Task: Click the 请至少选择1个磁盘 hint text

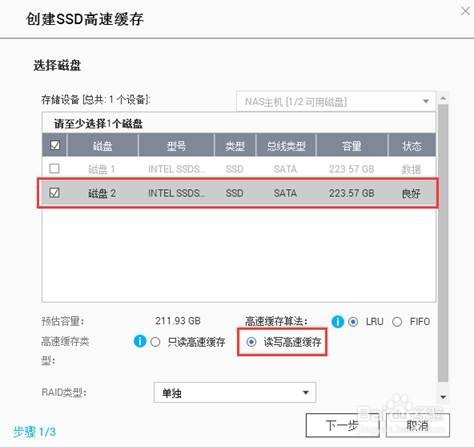Action: [99, 124]
